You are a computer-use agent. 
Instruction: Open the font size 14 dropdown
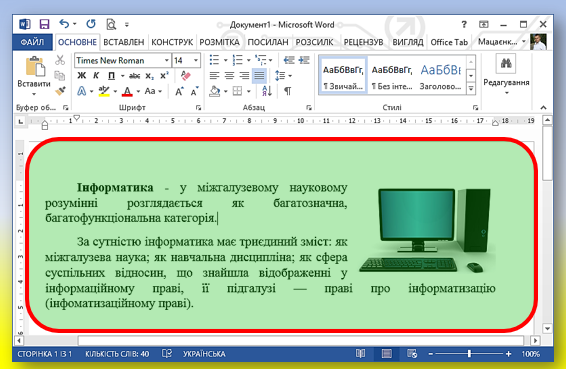(196, 60)
